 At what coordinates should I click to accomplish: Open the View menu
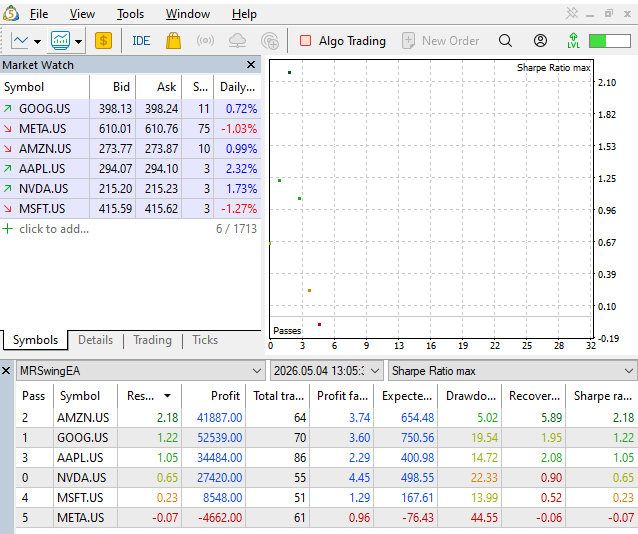(x=82, y=14)
